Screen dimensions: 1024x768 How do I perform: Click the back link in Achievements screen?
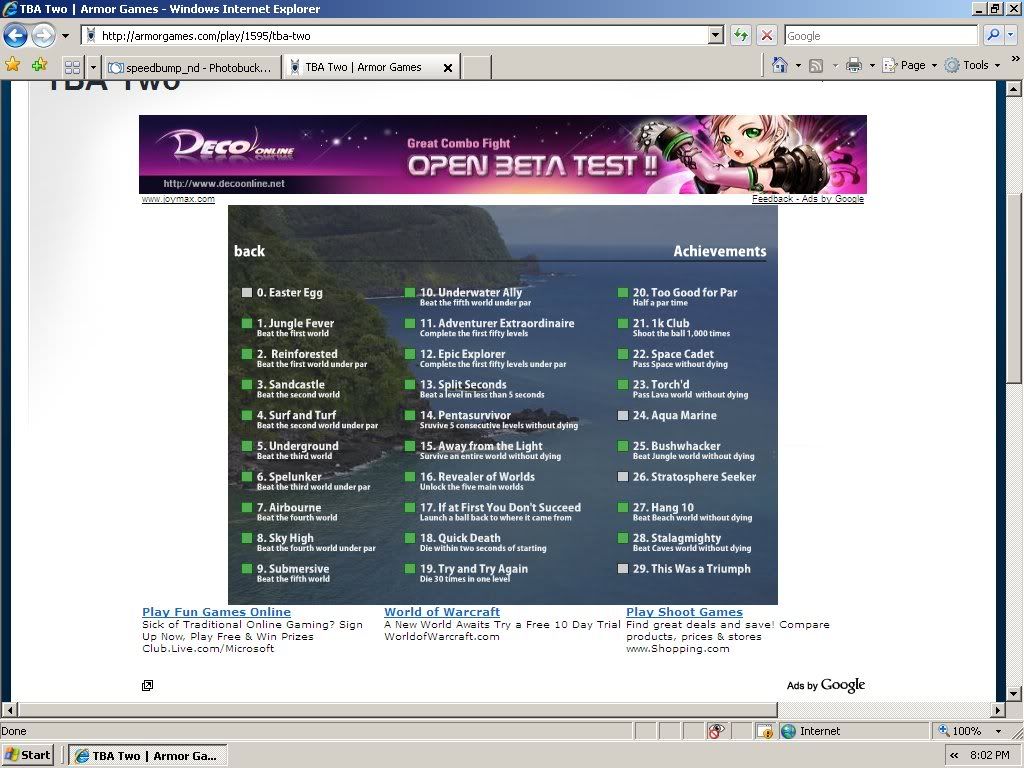point(249,251)
